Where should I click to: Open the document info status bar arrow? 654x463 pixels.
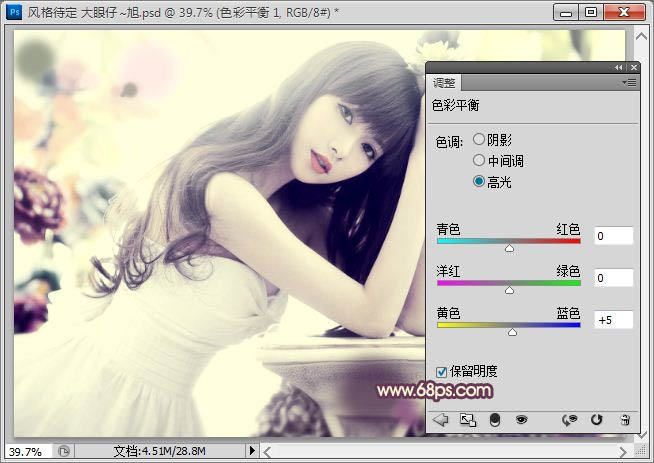[x=252, y=451]
